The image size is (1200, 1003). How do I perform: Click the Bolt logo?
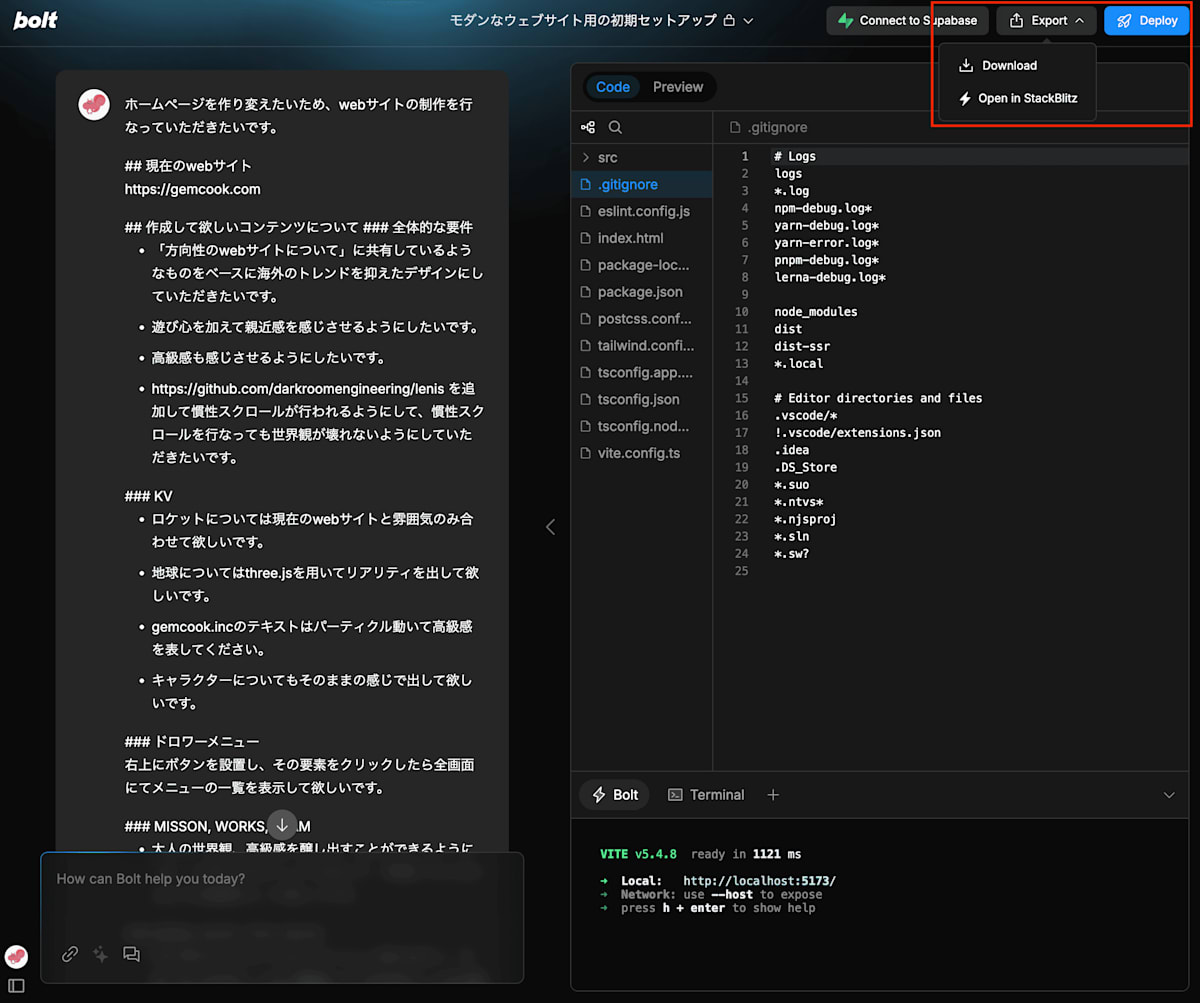36,20
